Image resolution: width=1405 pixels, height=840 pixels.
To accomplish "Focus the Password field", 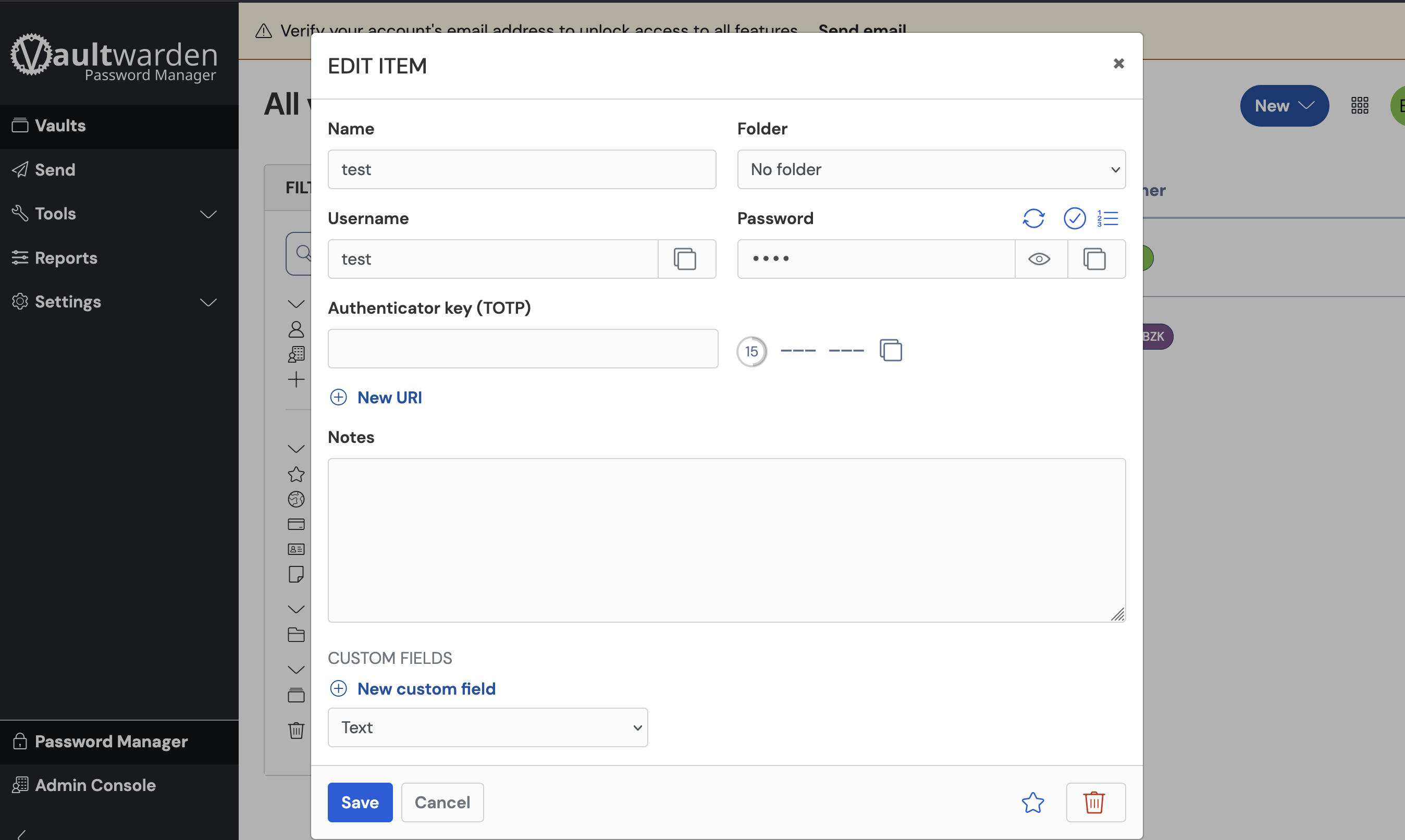I will (876, 260).
